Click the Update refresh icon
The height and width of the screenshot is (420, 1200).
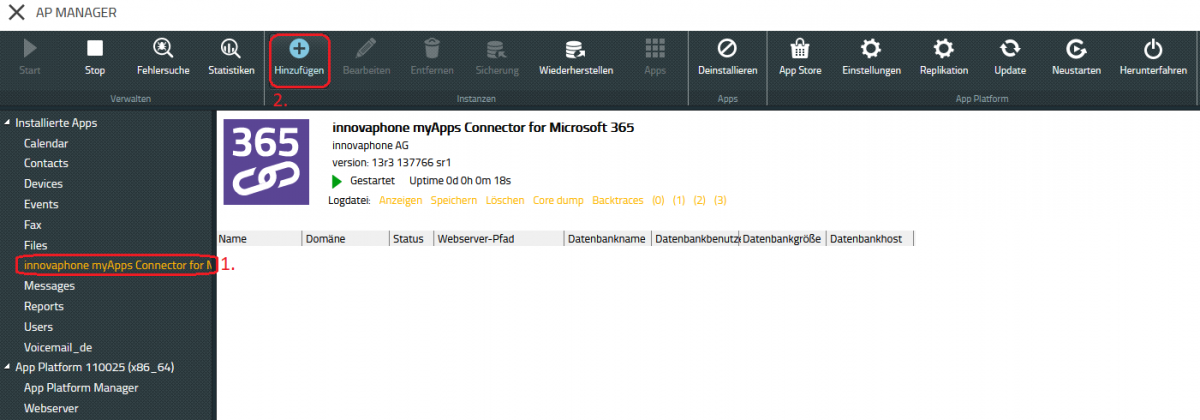point(1009,48)
